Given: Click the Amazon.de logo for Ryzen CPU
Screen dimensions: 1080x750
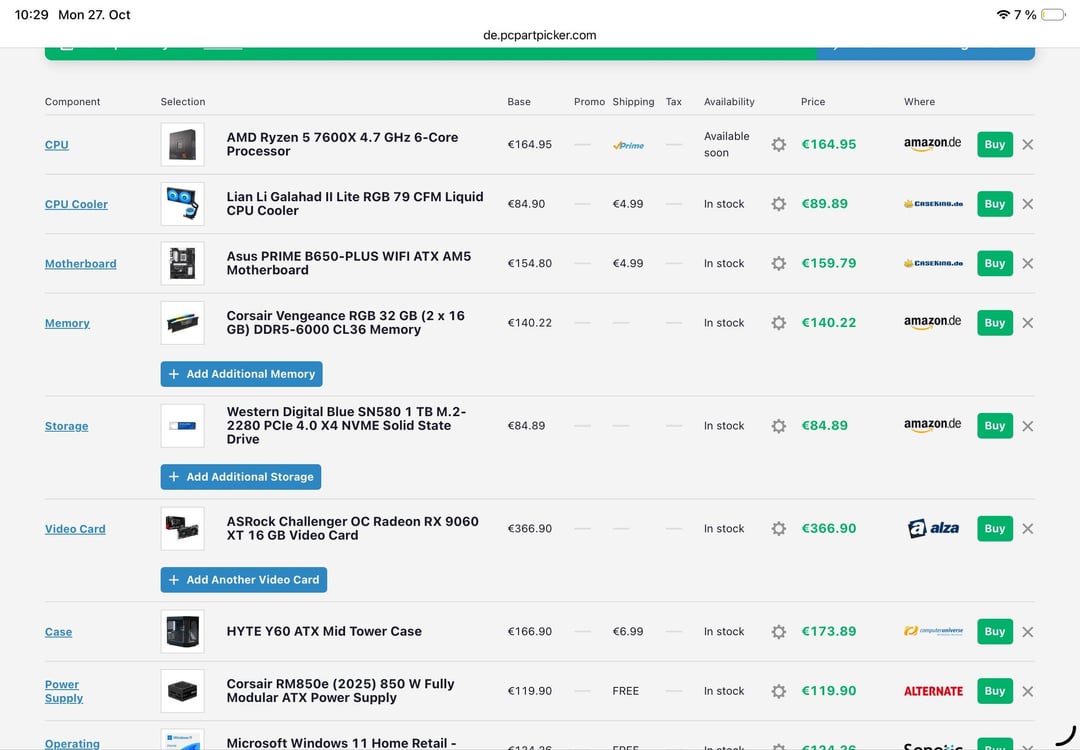Looking at the screenshot, I should [932, 144].
